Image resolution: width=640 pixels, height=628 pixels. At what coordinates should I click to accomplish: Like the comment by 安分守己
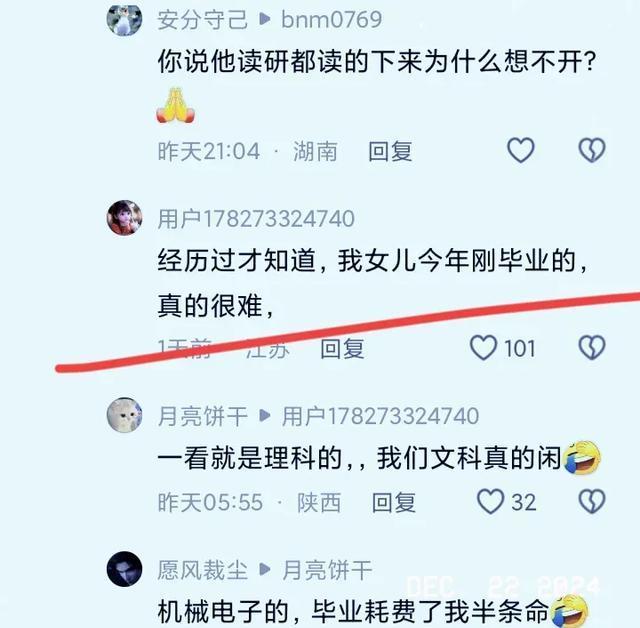pyautogui.click(x=520, y=150)
